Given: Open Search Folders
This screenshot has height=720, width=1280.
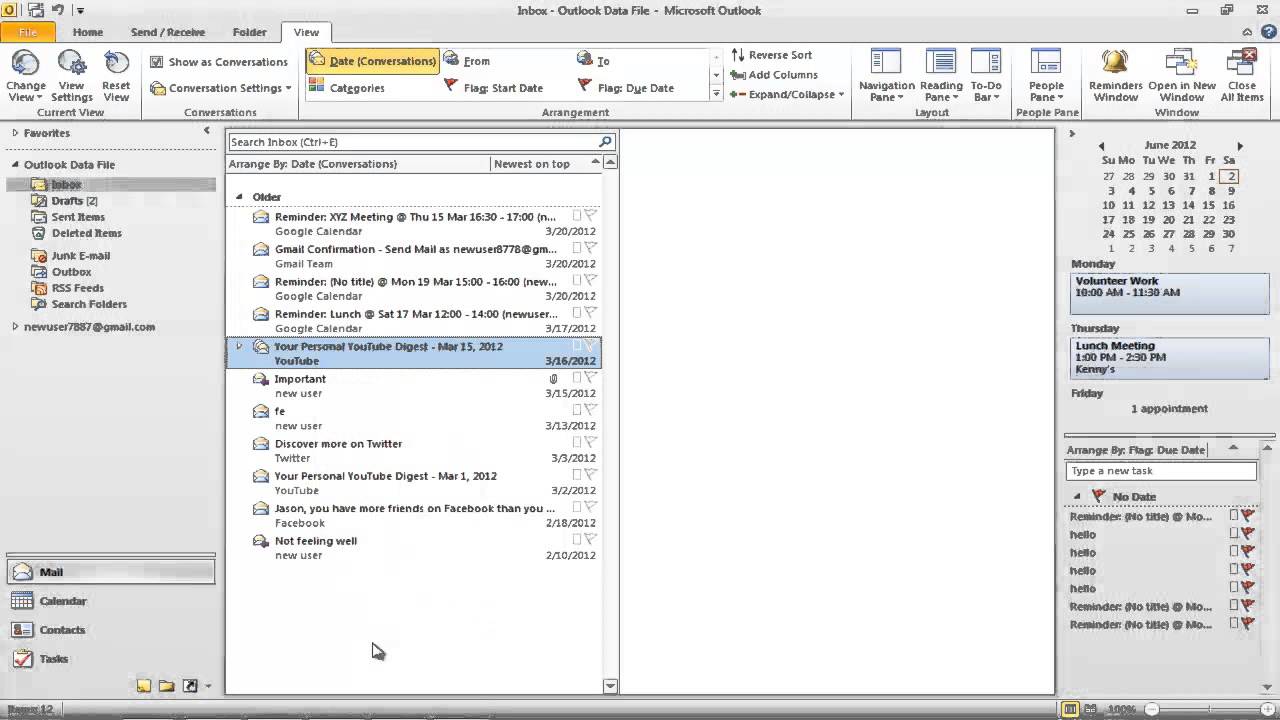Looking at the screenshot, I should pyautogui.click(x=88, y=304).
